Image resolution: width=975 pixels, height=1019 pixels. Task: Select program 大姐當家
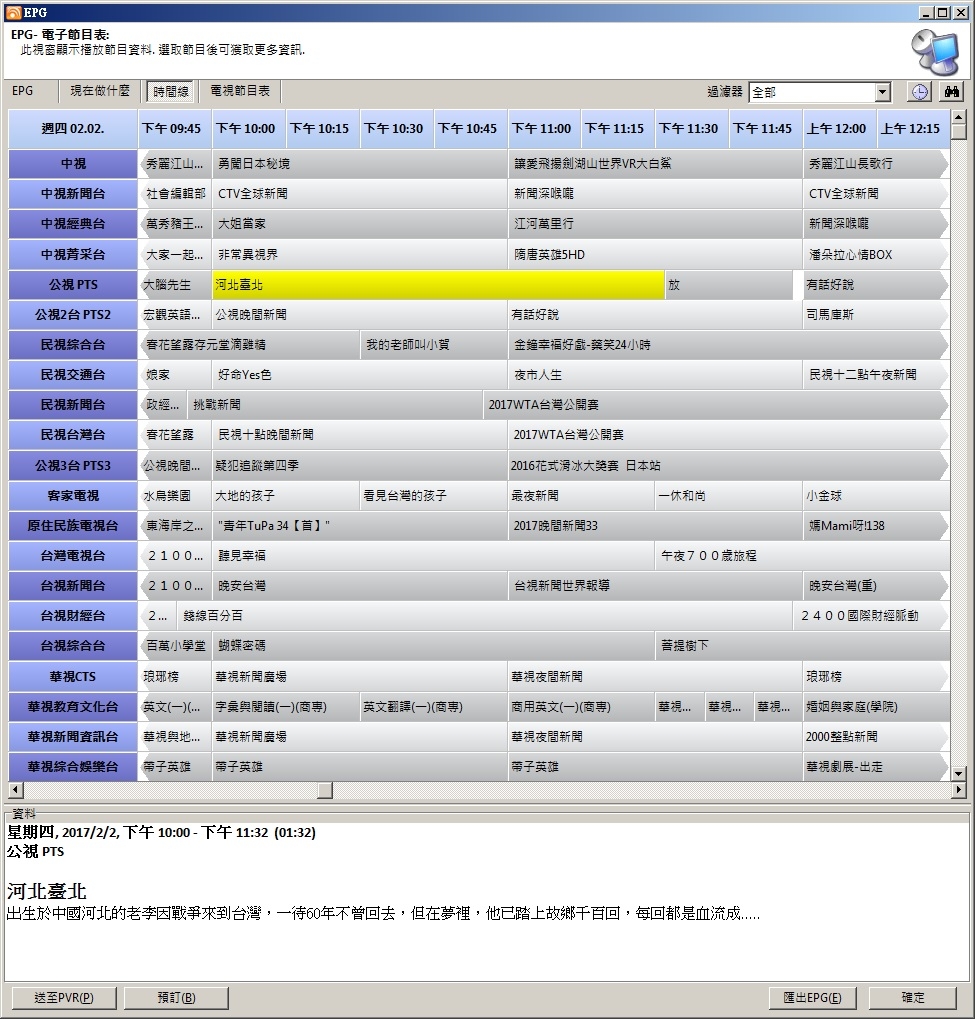pos(360,224)
